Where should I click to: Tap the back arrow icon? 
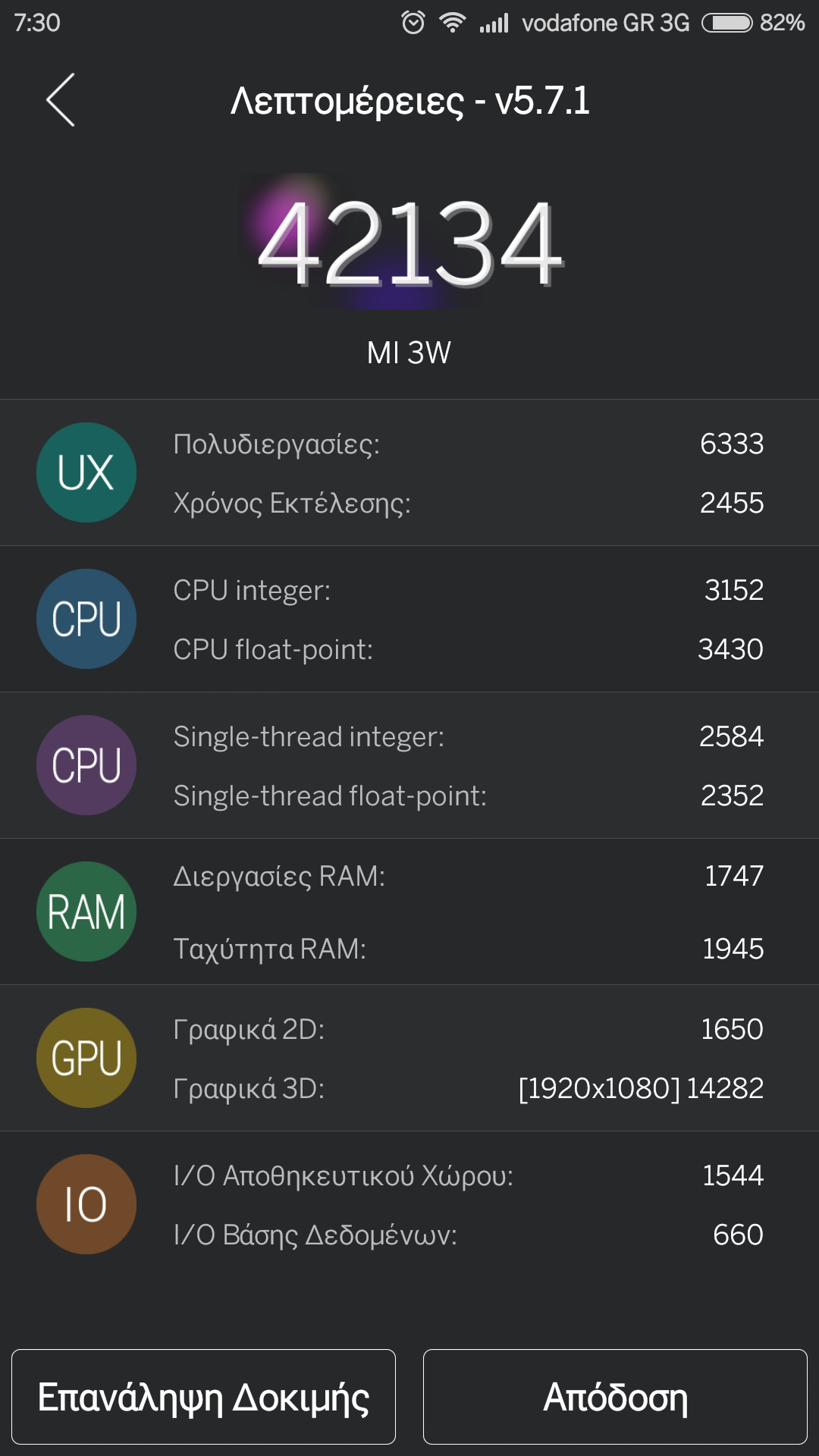click(x=61, y=100)
